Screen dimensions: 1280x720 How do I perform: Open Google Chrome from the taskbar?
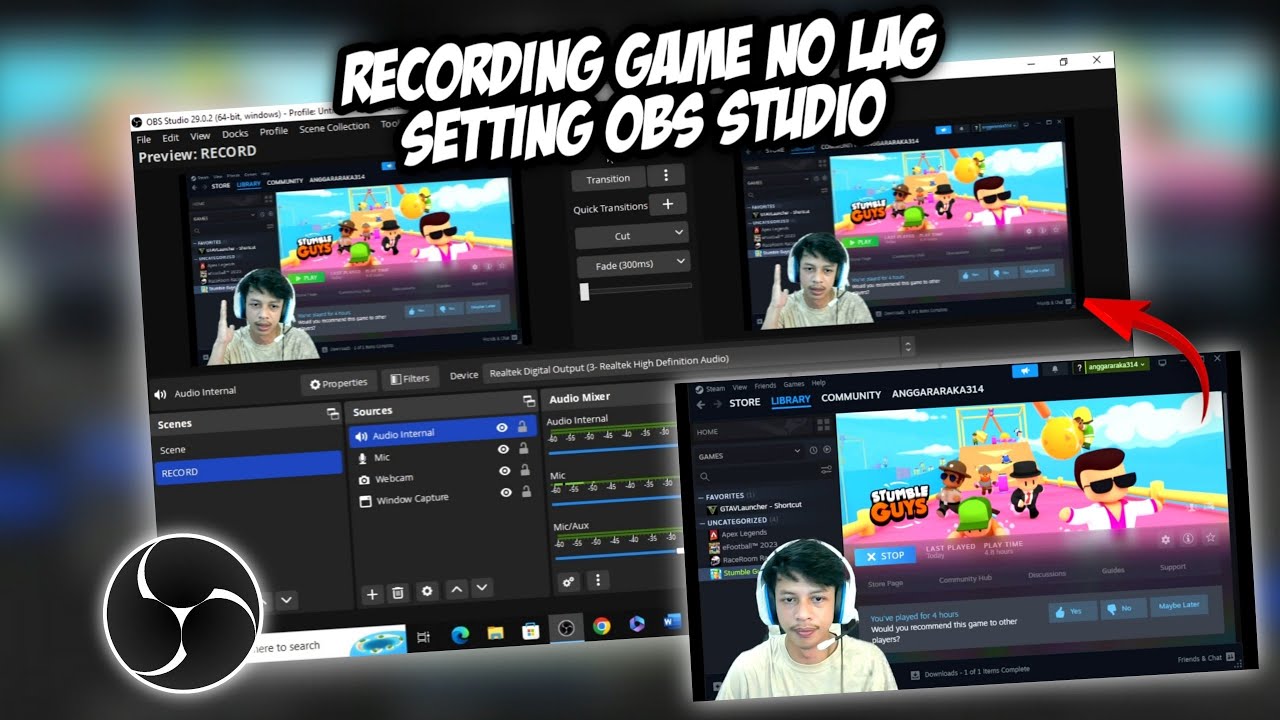pyautogui.click(x=601, y=626)
